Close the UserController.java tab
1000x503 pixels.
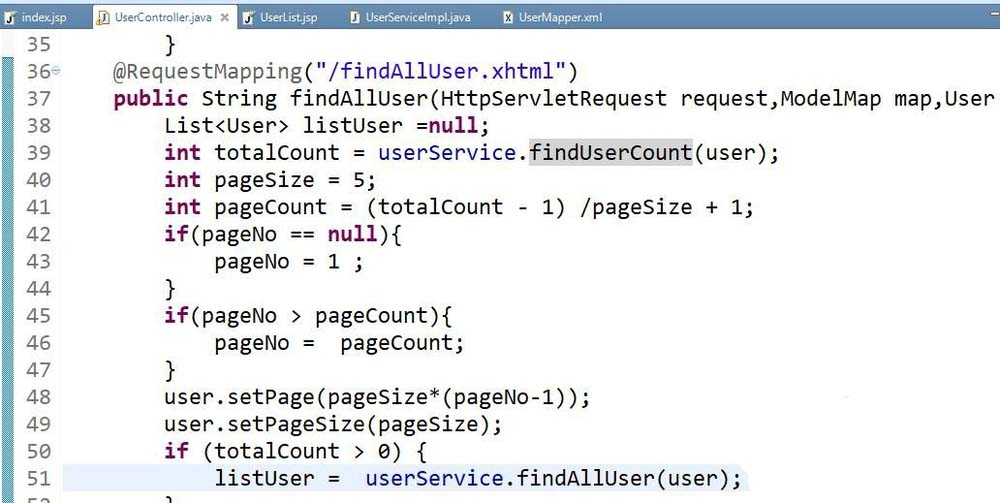[x=222, y=18]
